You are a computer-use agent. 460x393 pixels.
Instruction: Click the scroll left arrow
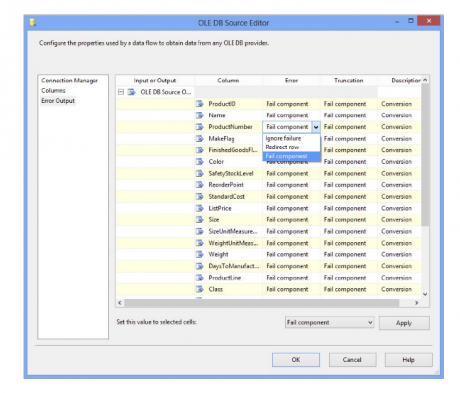coord(120,303)
